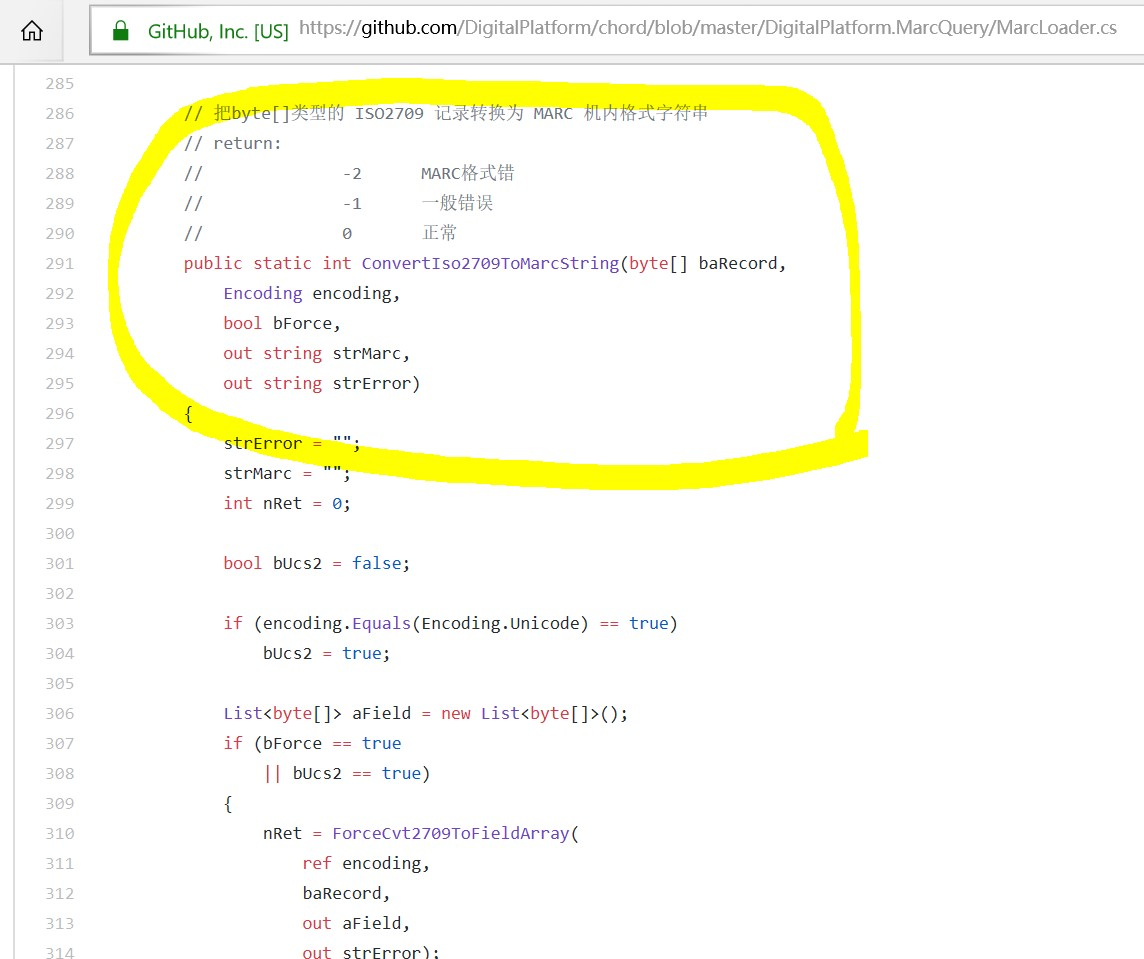Viewport: 1144px width, 959px height.
Task: Click 'MARC格式错' comment text
Action: [468, 173]
